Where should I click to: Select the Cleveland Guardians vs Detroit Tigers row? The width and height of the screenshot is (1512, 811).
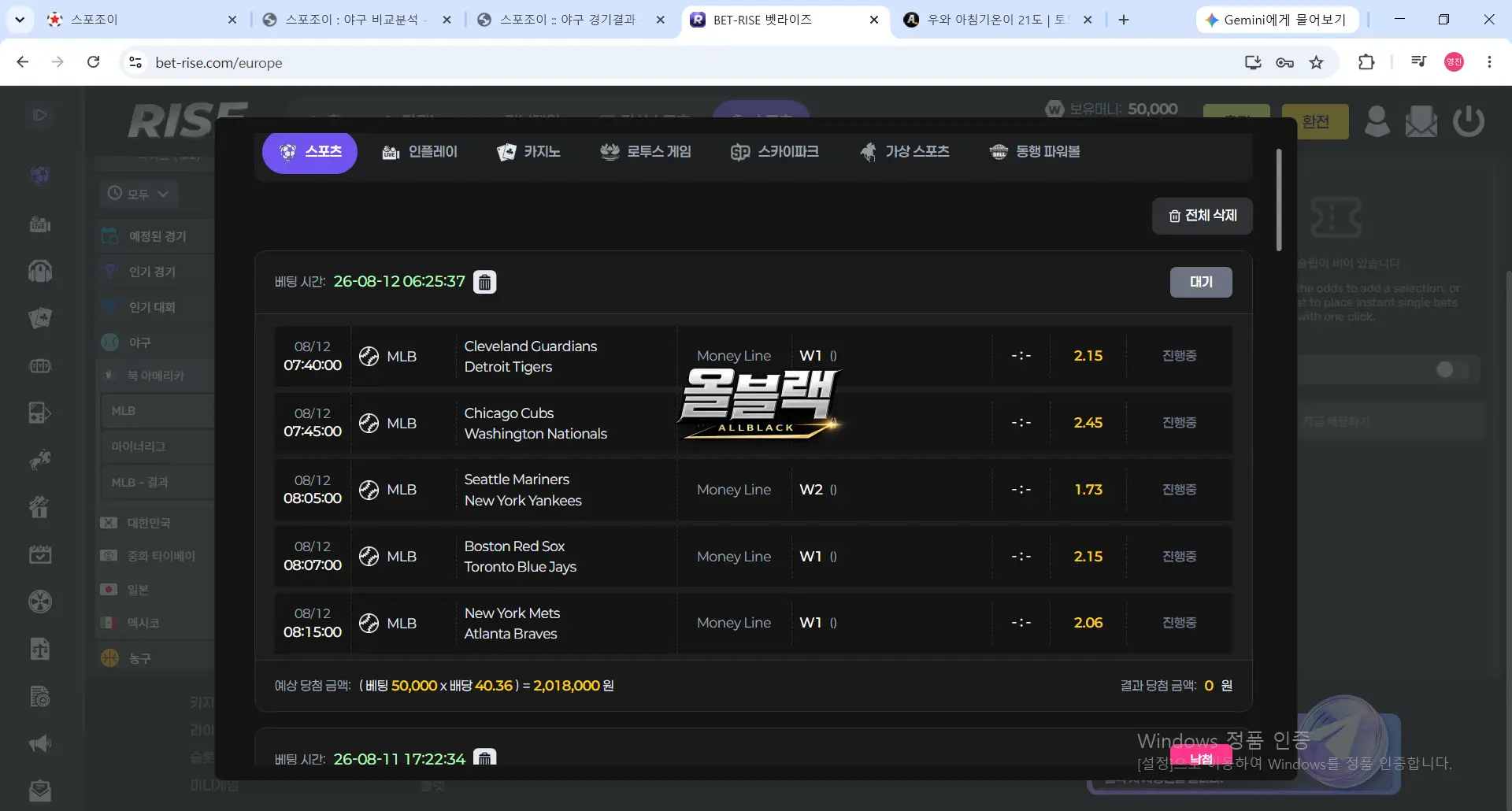[753, 357]
